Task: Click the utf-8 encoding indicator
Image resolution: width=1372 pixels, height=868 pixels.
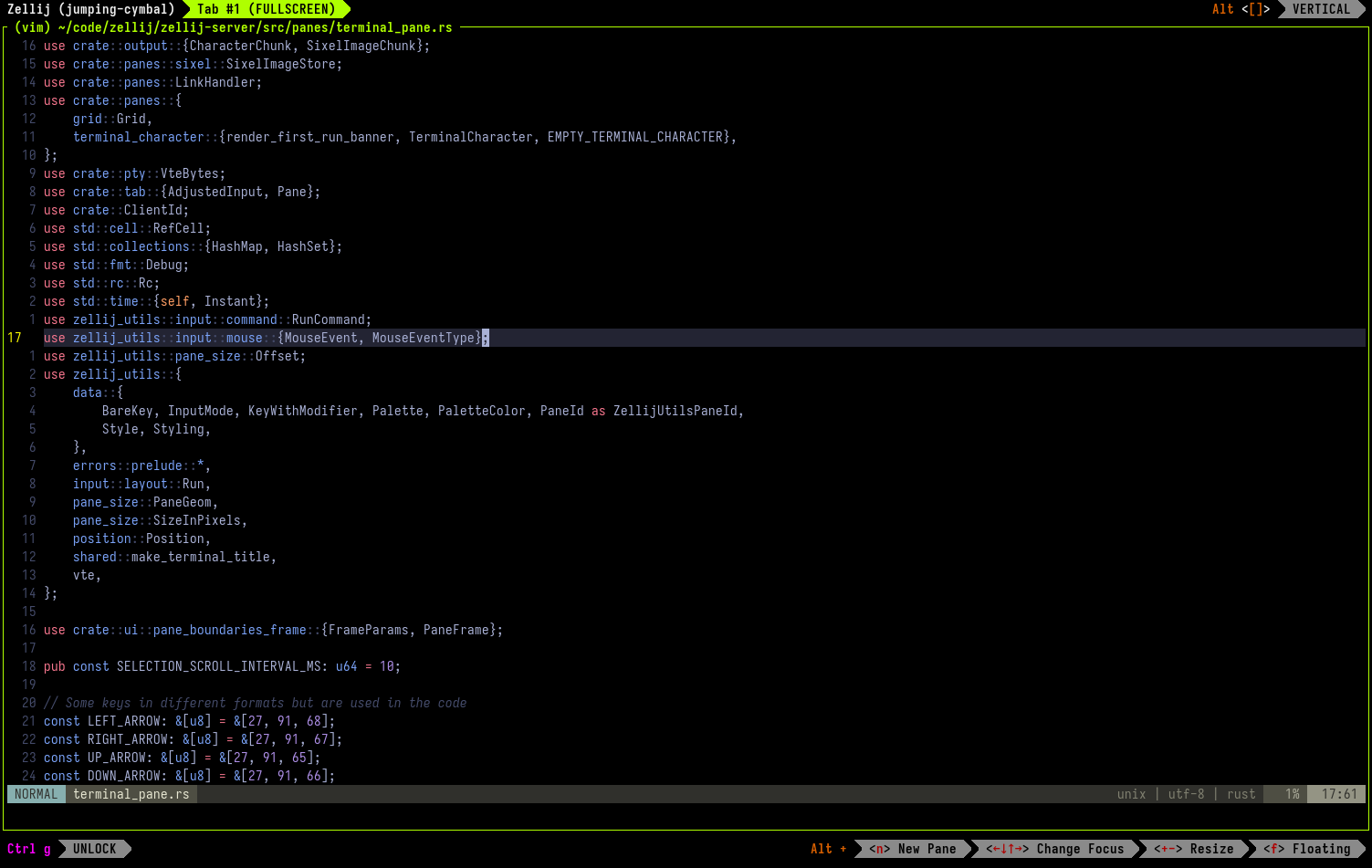Action: pos(1187,794)
